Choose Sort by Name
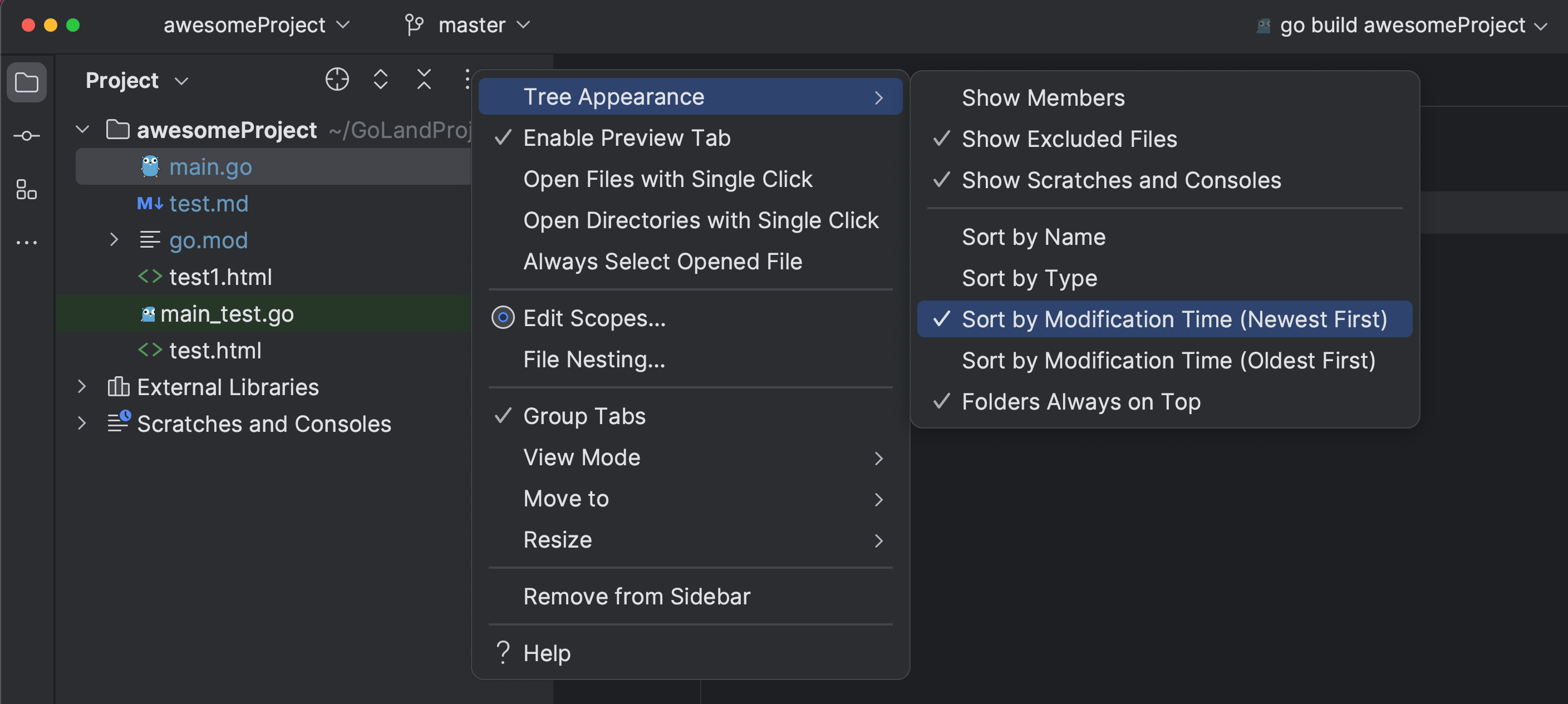 click(1033, 237)
